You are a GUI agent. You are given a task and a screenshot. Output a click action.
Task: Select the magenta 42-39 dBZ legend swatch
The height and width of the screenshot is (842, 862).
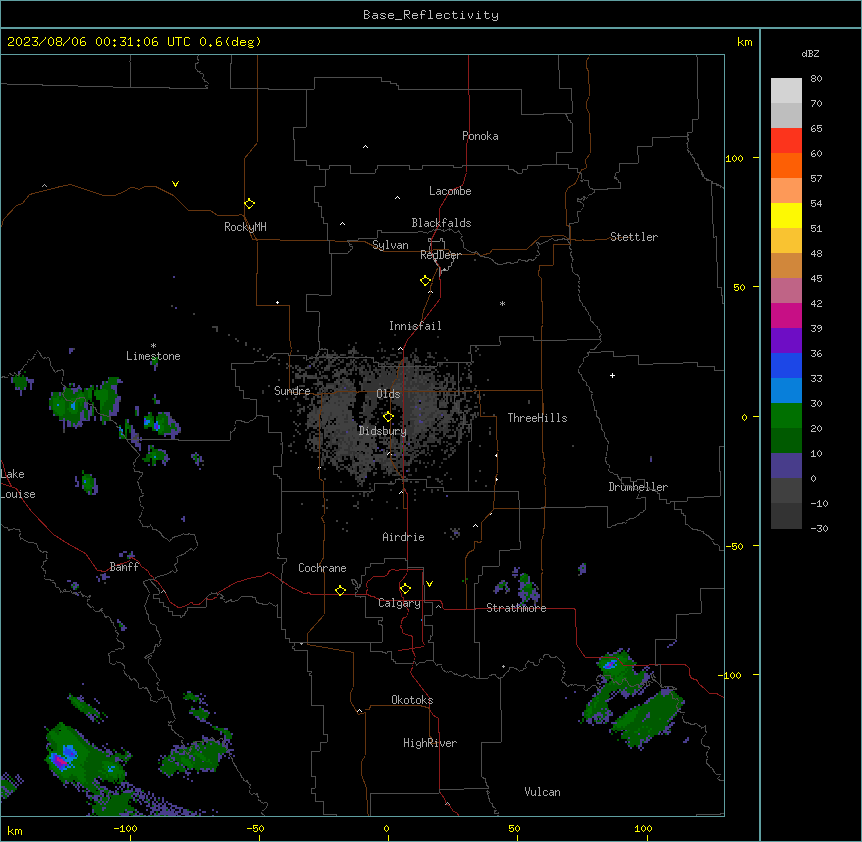point(786,315)
